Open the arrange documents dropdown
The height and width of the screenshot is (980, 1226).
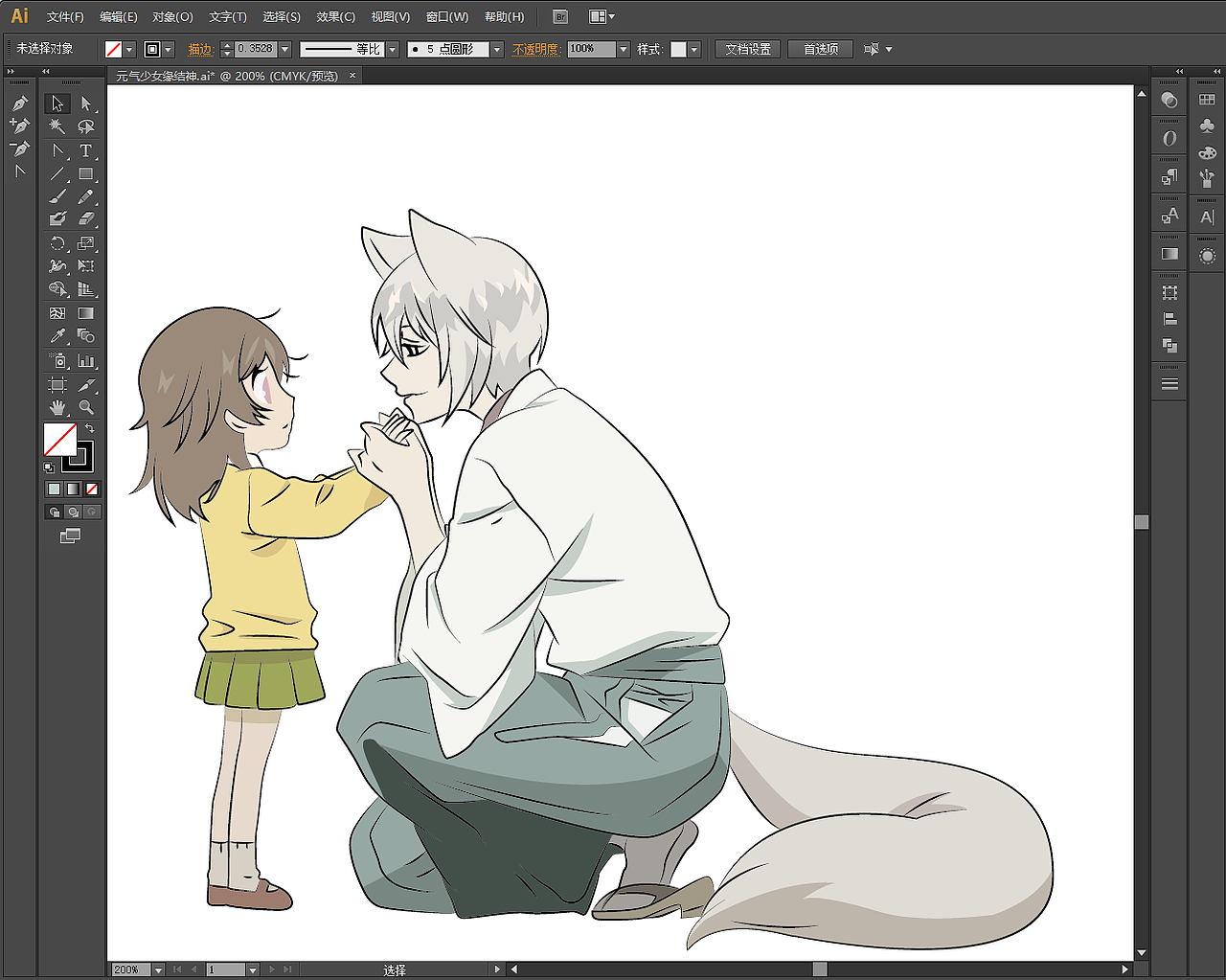pos(602,16)
